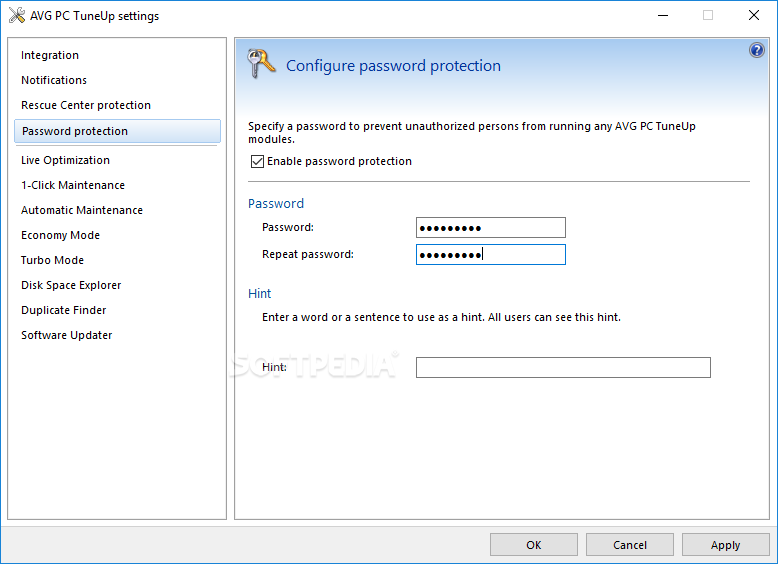This screenshot has width=778, height=564.
Task: Click the blue 'Password' section heading
Action: (x=276, y=203)
